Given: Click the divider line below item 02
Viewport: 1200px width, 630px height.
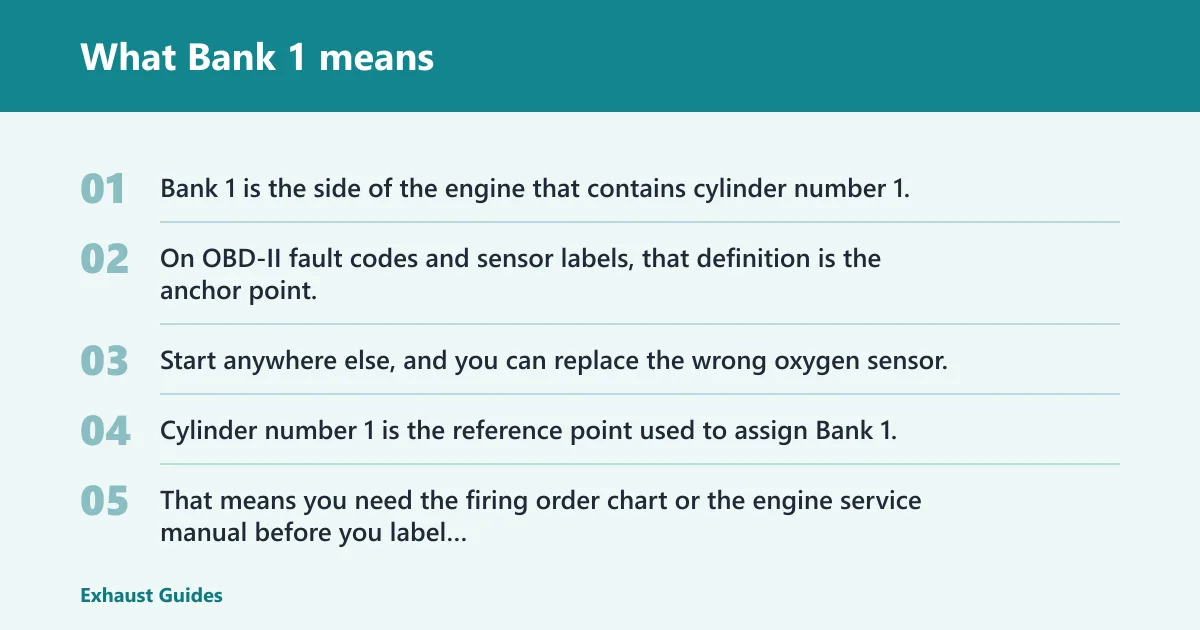Looking at the screenshot, I should [x=640, y=324].
